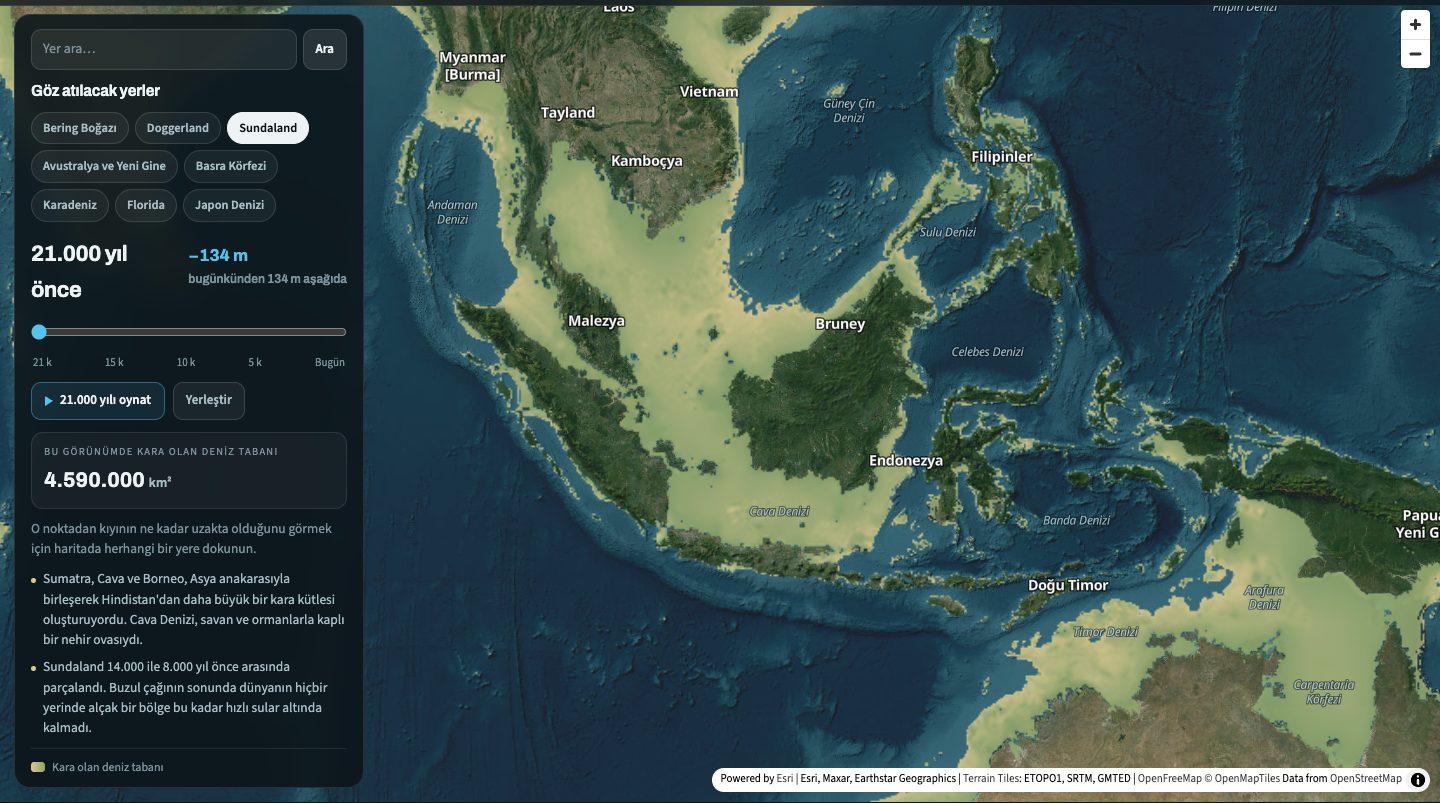Focus the 'Yer ara…' search field
Image resolution: width=1440 pixels, height=803 pixels.
164,49
